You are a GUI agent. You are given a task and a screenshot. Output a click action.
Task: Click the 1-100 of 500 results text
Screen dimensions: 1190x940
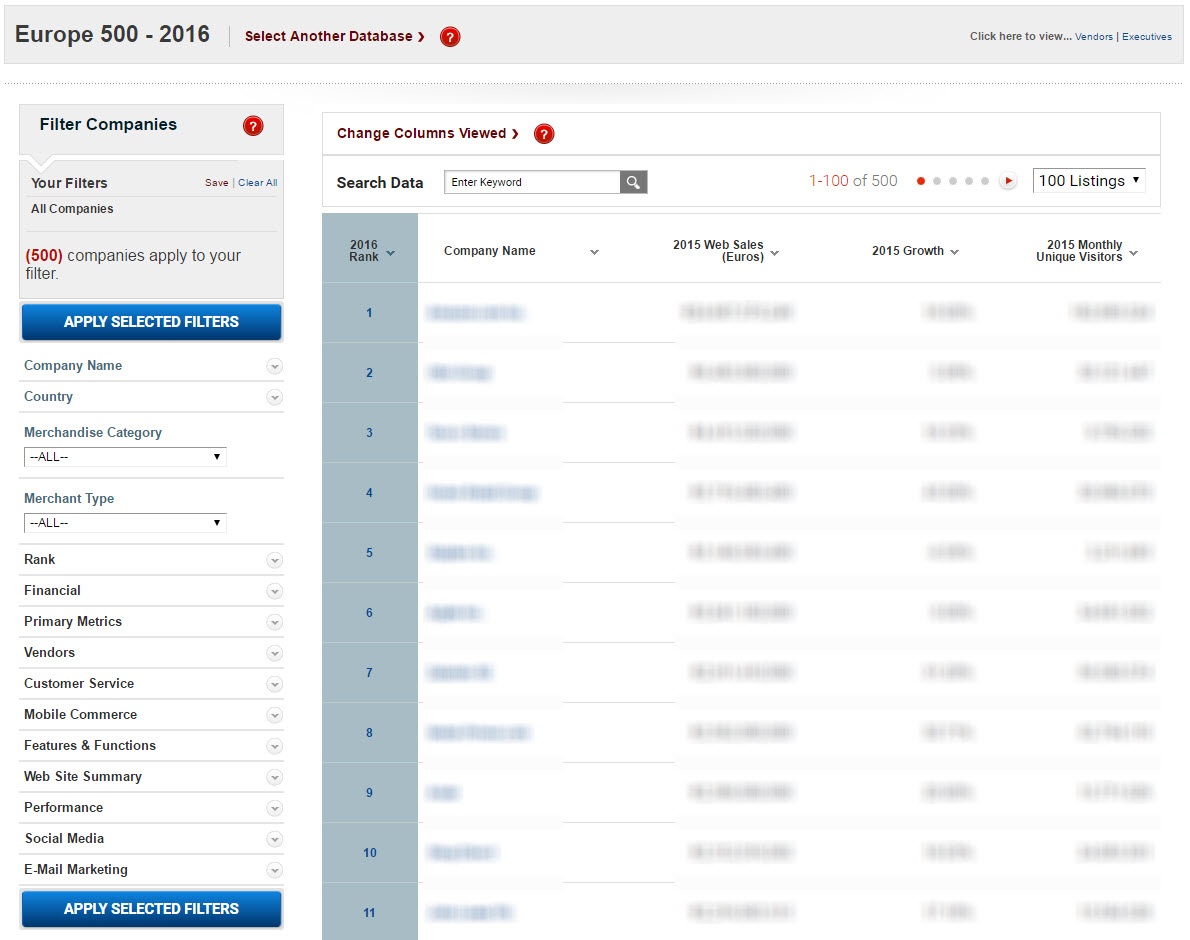click(x=853, y=181)
